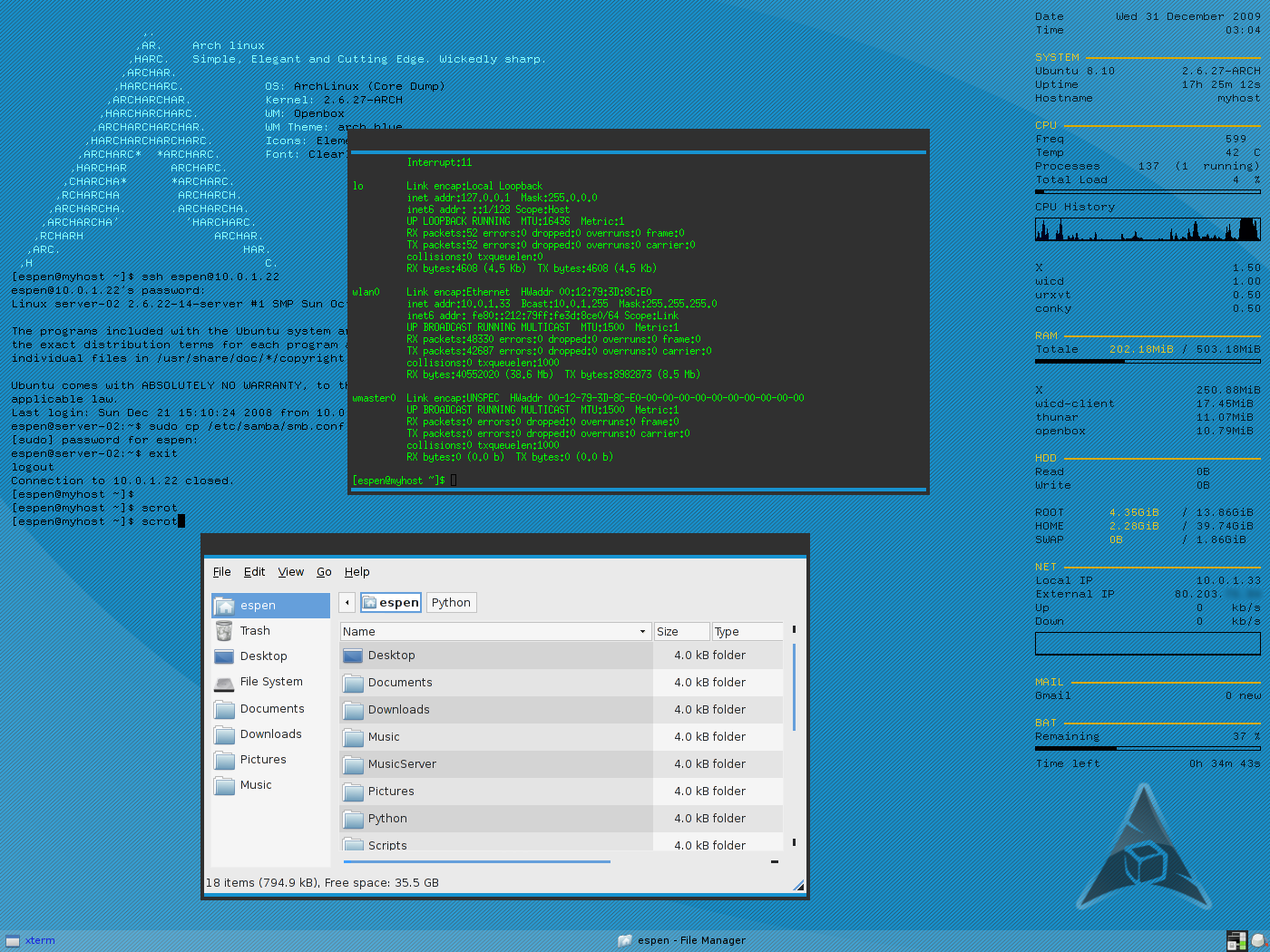This screenshot has height=952, width=1270.
Task: Click the File Manager icon in taskbar
Action: [625, 941]
